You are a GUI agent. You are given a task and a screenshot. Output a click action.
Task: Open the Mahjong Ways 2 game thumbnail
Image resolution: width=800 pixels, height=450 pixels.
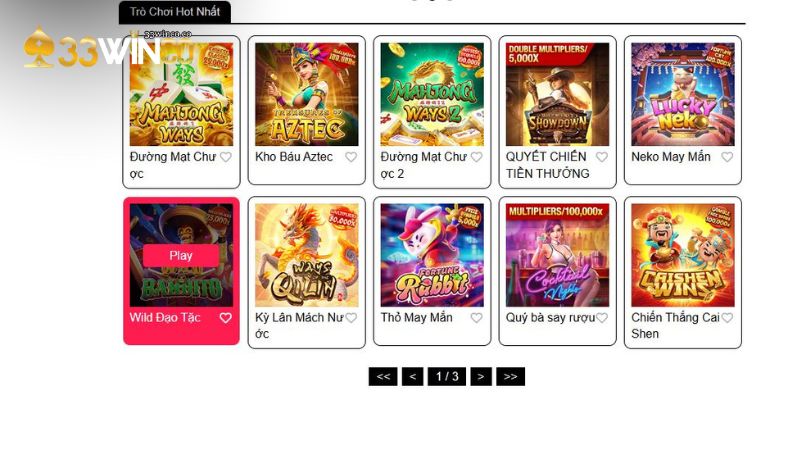coord(432,94)
